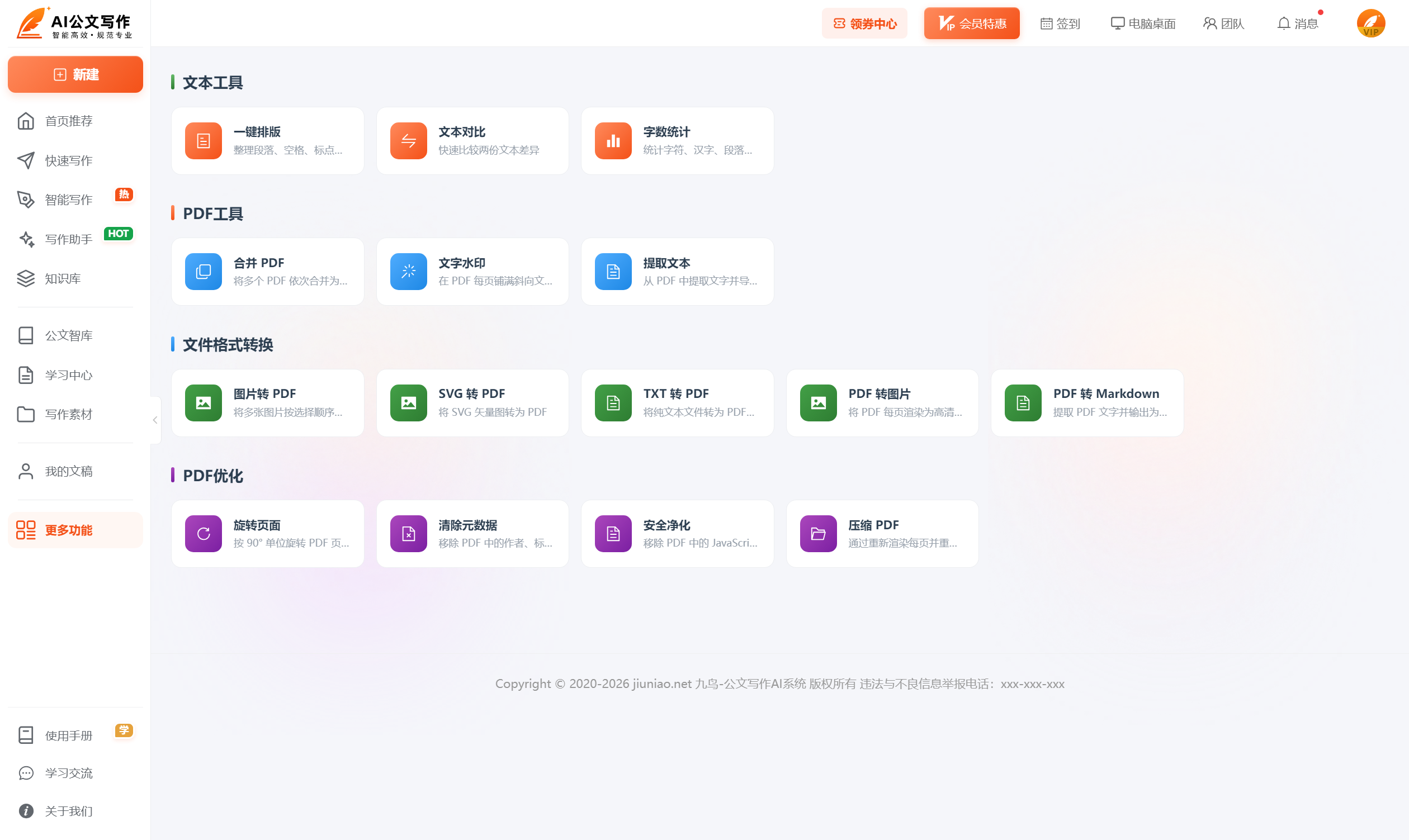This screenshot has width=1409, height=840.
Task: Open the 安全净化 tool icon
Action: tap(613, 534)
